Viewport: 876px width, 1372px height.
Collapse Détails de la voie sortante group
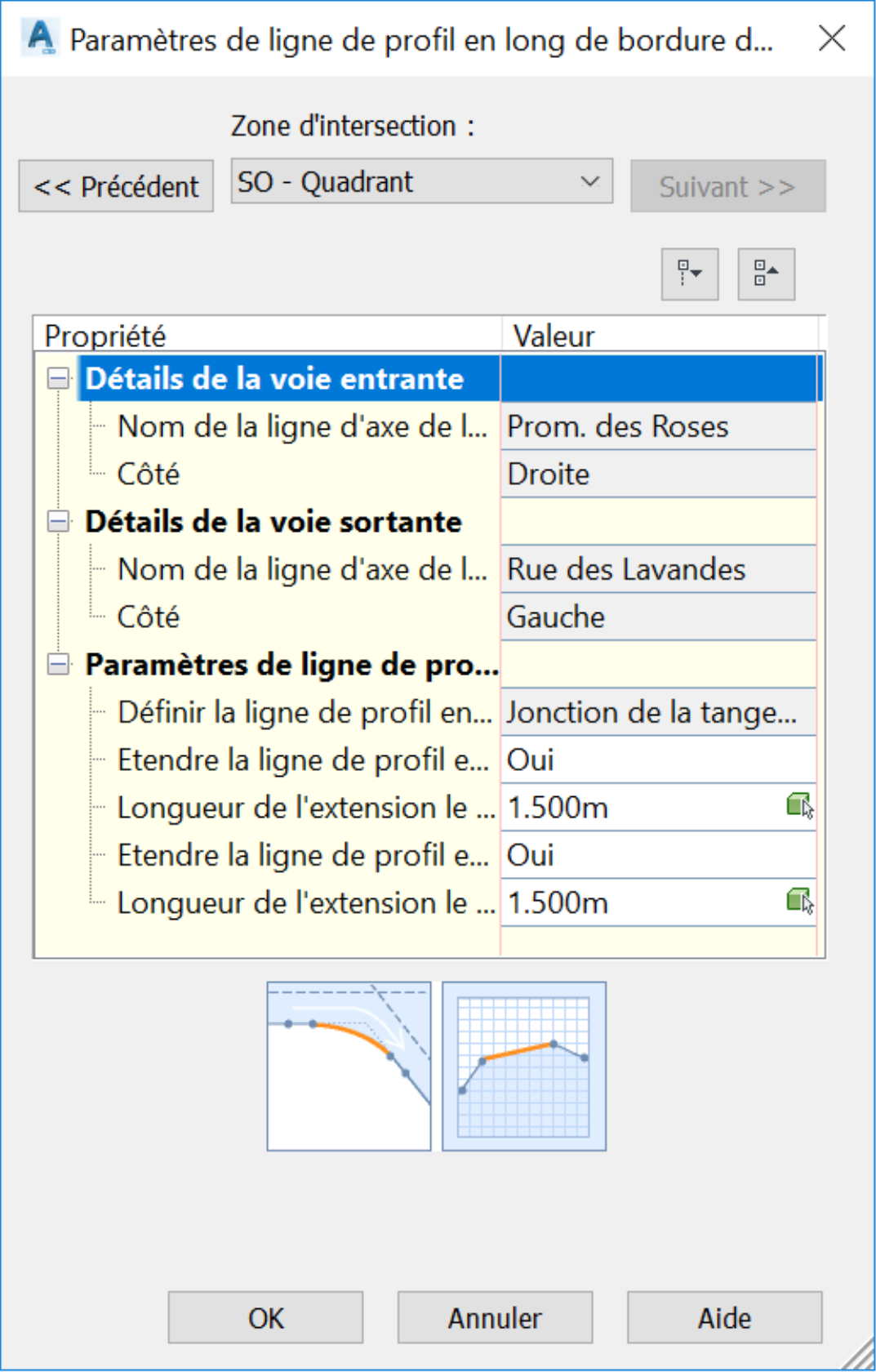58,521
